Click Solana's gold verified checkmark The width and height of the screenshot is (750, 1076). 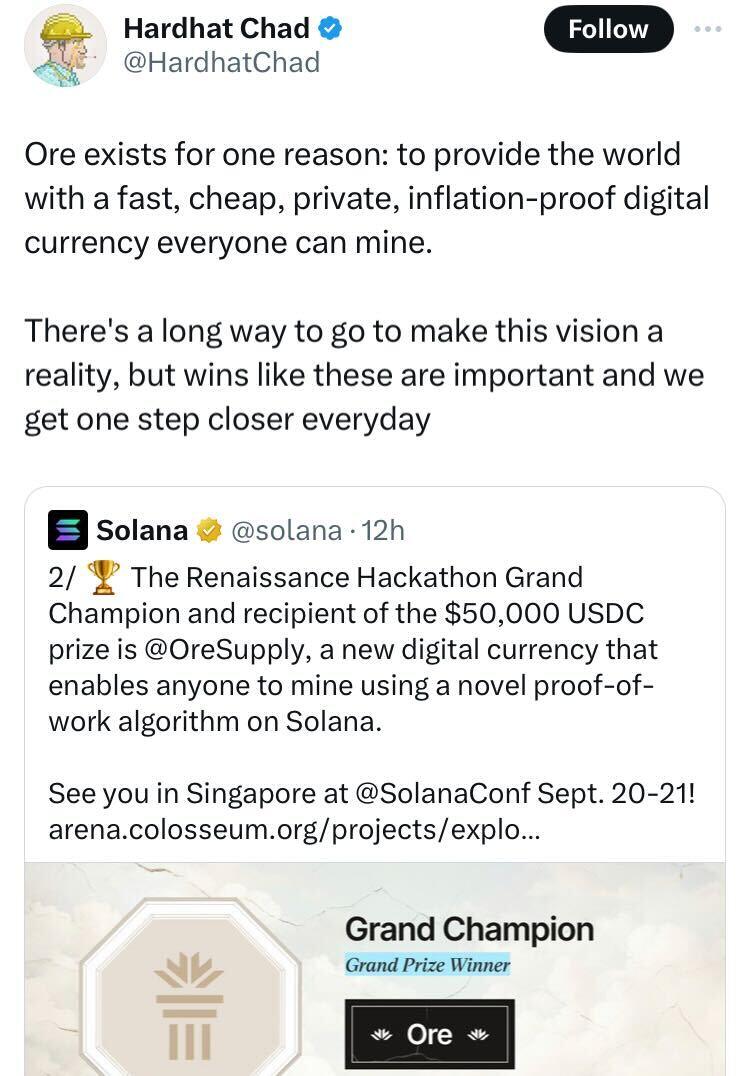click(208, 530)
